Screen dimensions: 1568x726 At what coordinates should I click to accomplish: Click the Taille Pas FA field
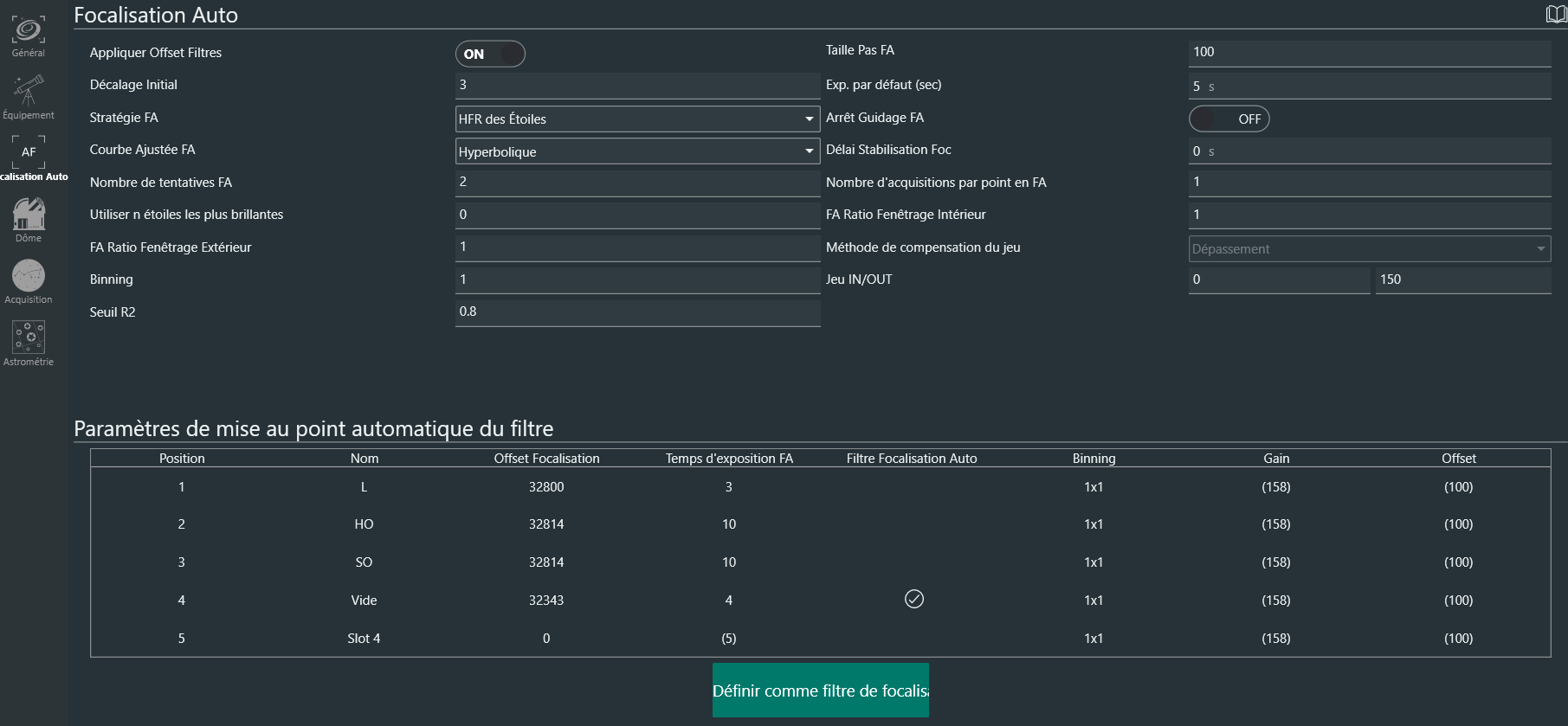1368,52
